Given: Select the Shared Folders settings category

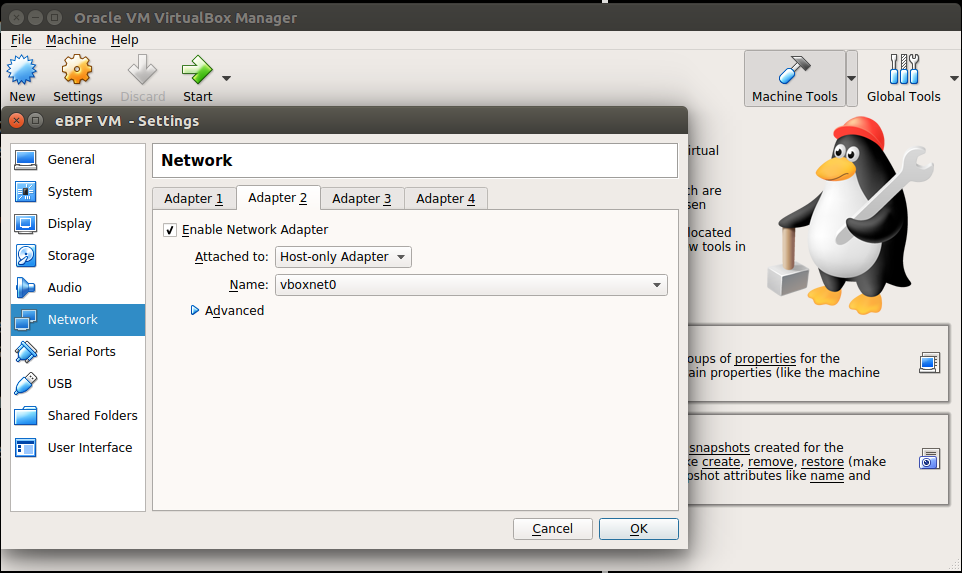Looking at the screenshot, I should (x=78, y=415).
